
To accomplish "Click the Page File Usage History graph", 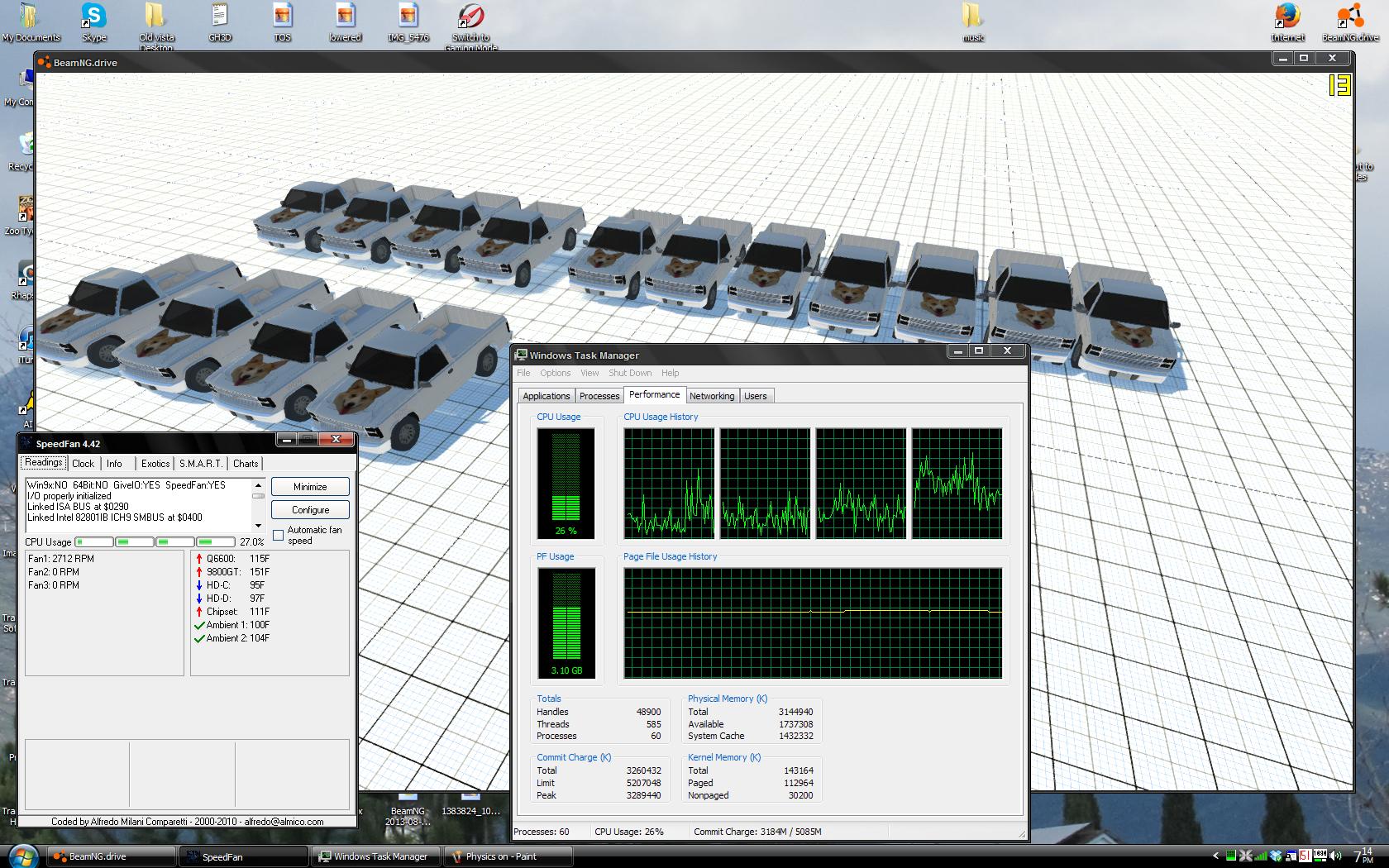I will coord(813,623).
